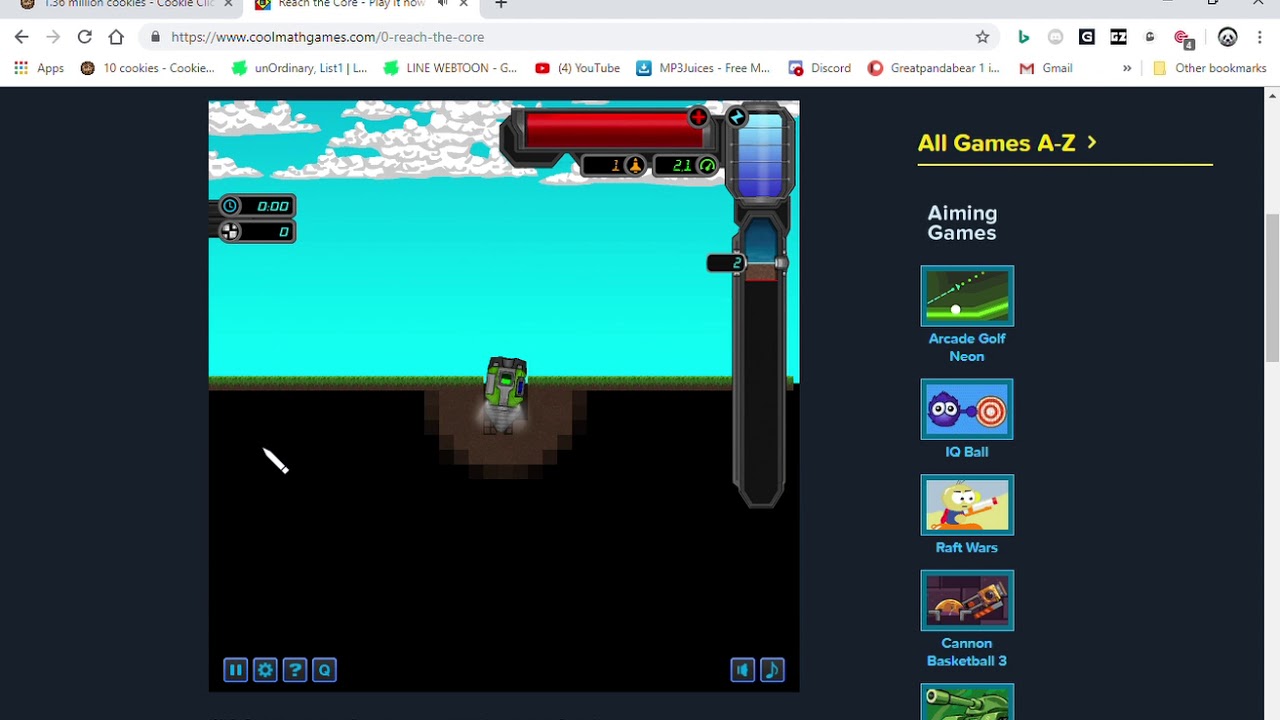Open the game help question mark
Viewport: 1280px width, 720px height.
pyautogui.click(x=295, y=670)
